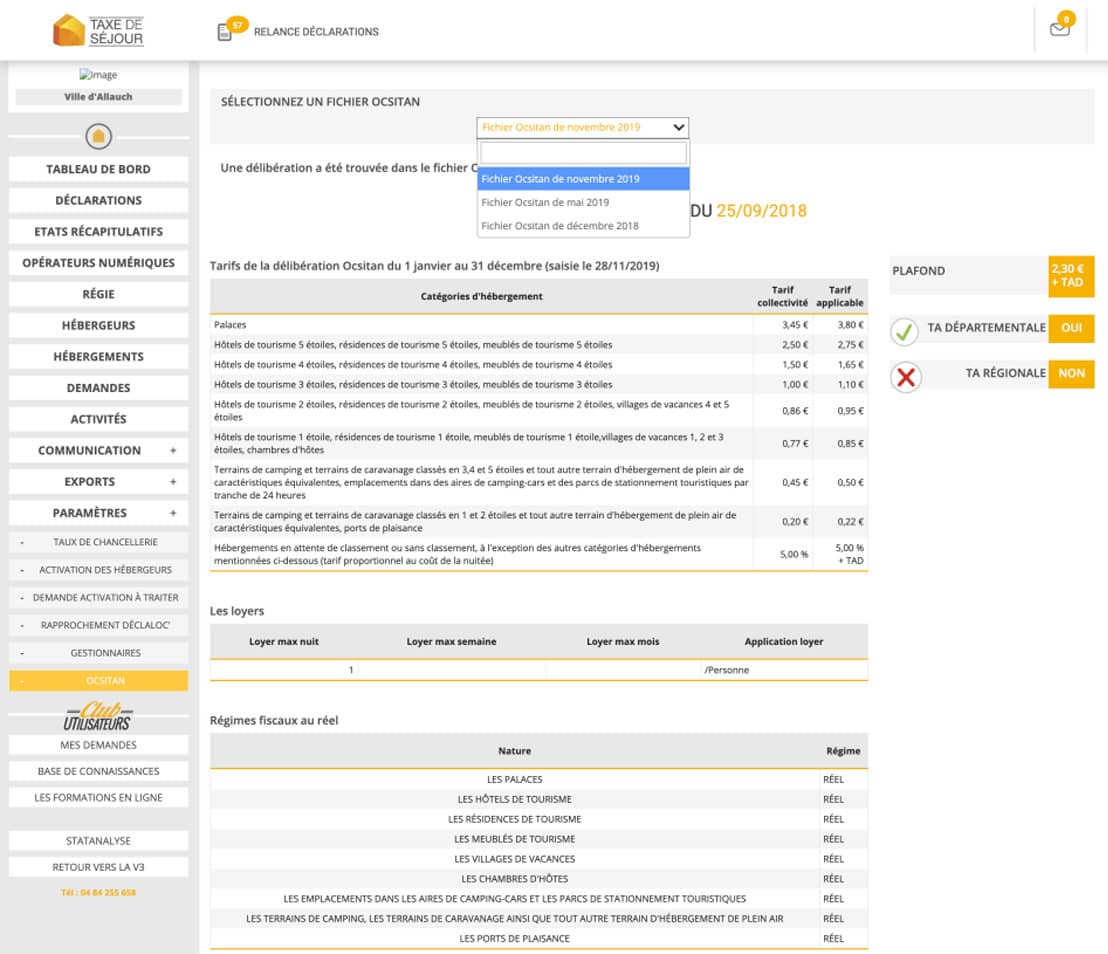Click Les Chambres d'Hôtes row
The width and height of the screenshot is (1108, 954).
(x=538, y=878)
